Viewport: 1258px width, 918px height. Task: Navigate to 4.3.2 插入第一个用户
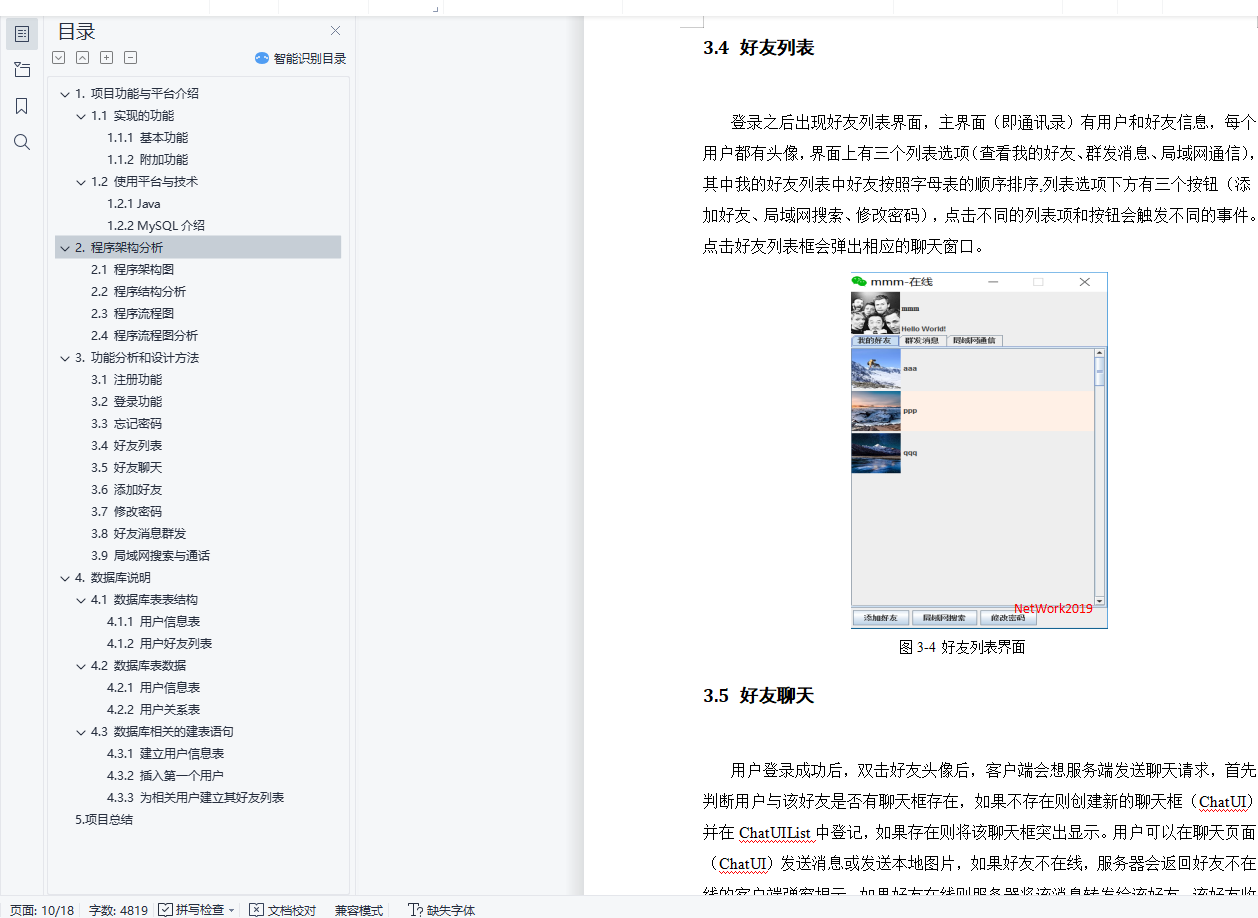pos(165,776)
